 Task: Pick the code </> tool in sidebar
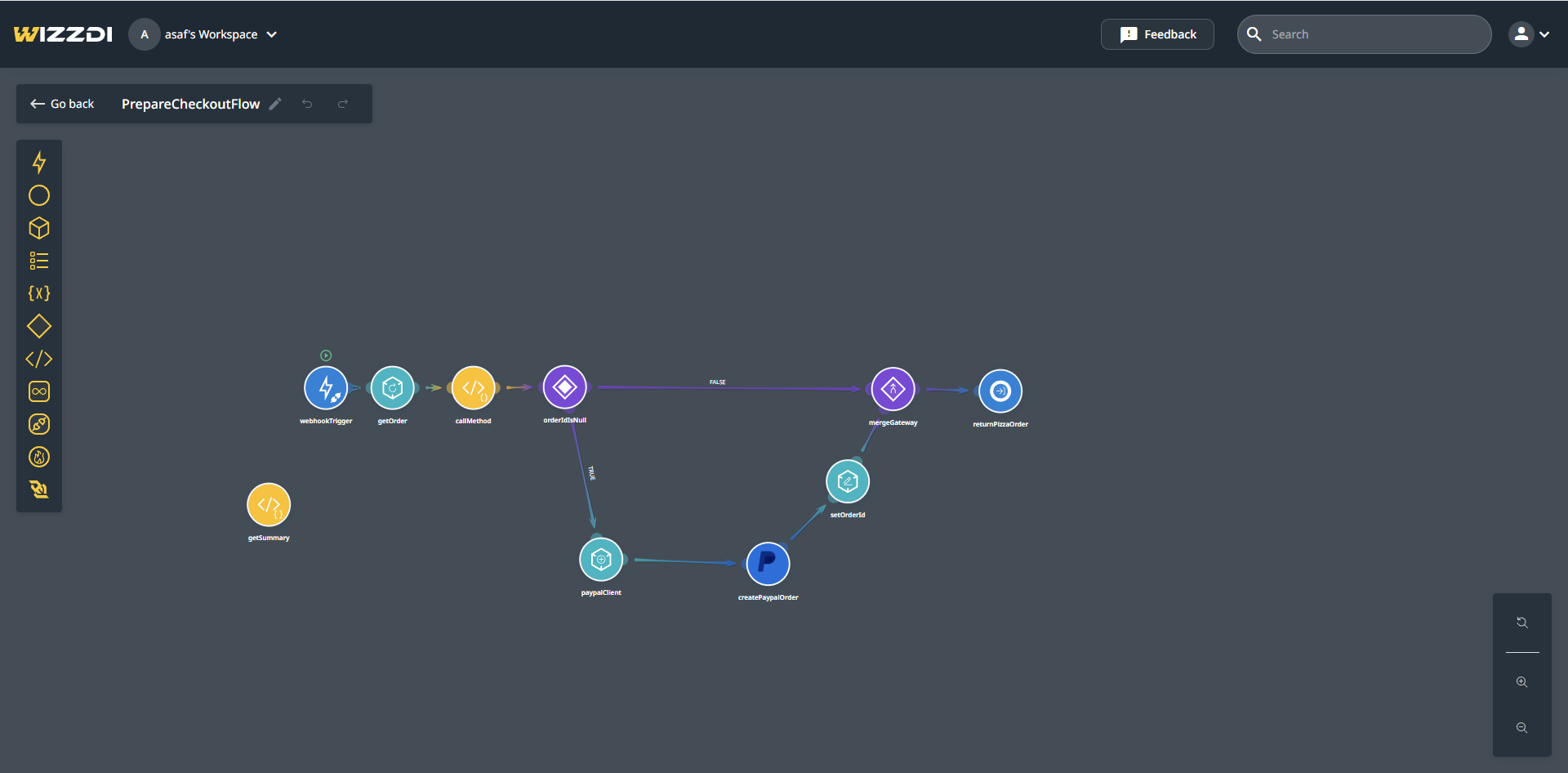39,359
